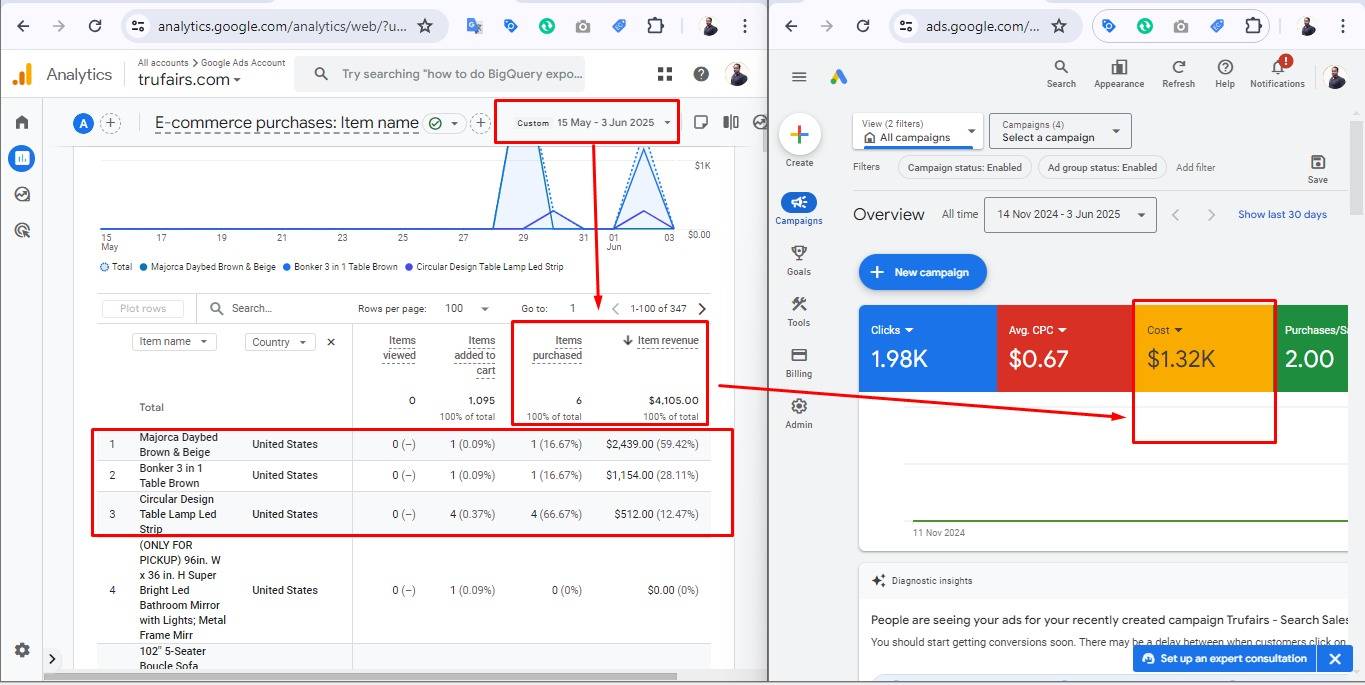Expand trufairs.com account selector
Screen dimensions: 1365x685
click(189, 80)
